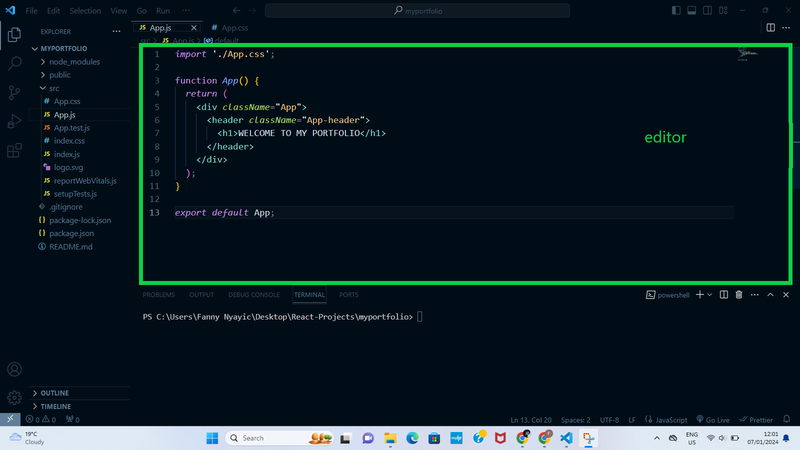Close the App.js editor tab
800x450 pixels.
(194, 28)
